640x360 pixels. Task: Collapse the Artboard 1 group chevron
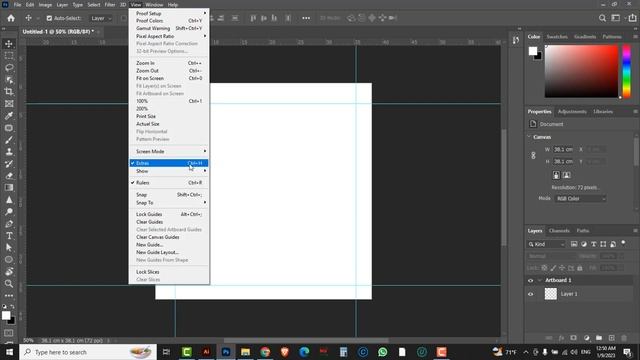[x=540, y=280]
